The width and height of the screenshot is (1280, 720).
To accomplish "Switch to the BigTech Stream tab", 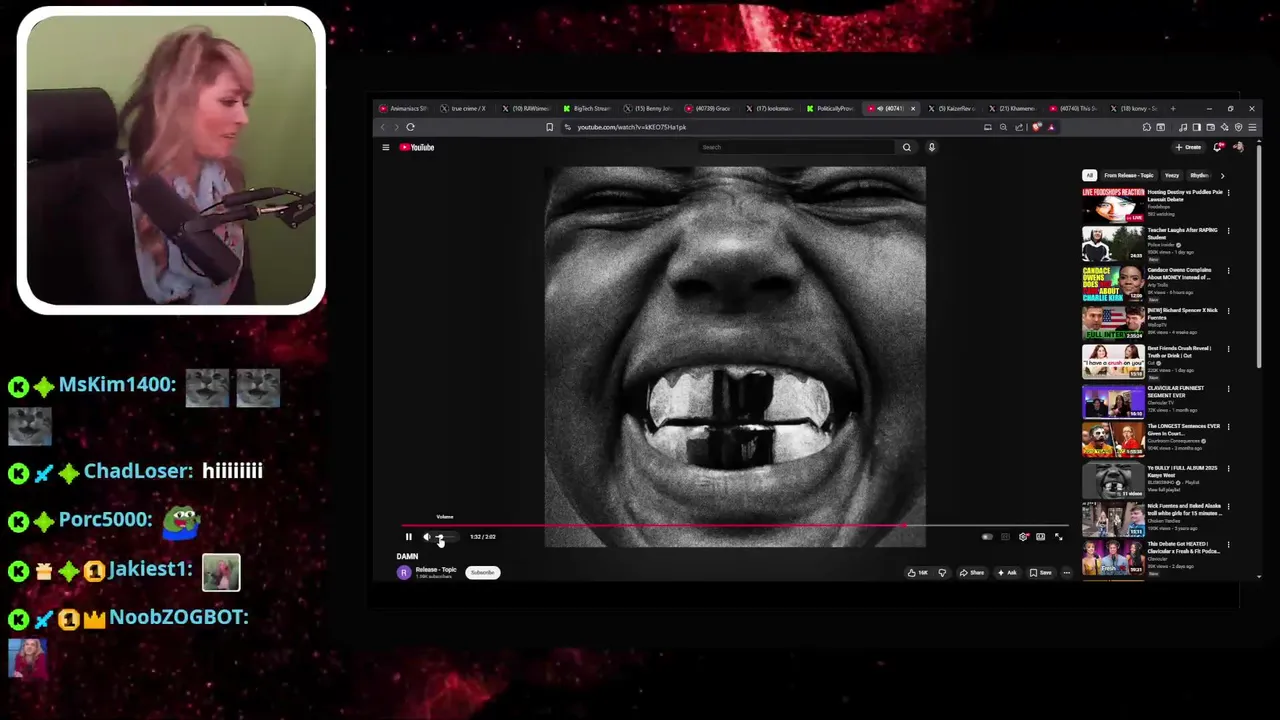I will coord(588,108).
